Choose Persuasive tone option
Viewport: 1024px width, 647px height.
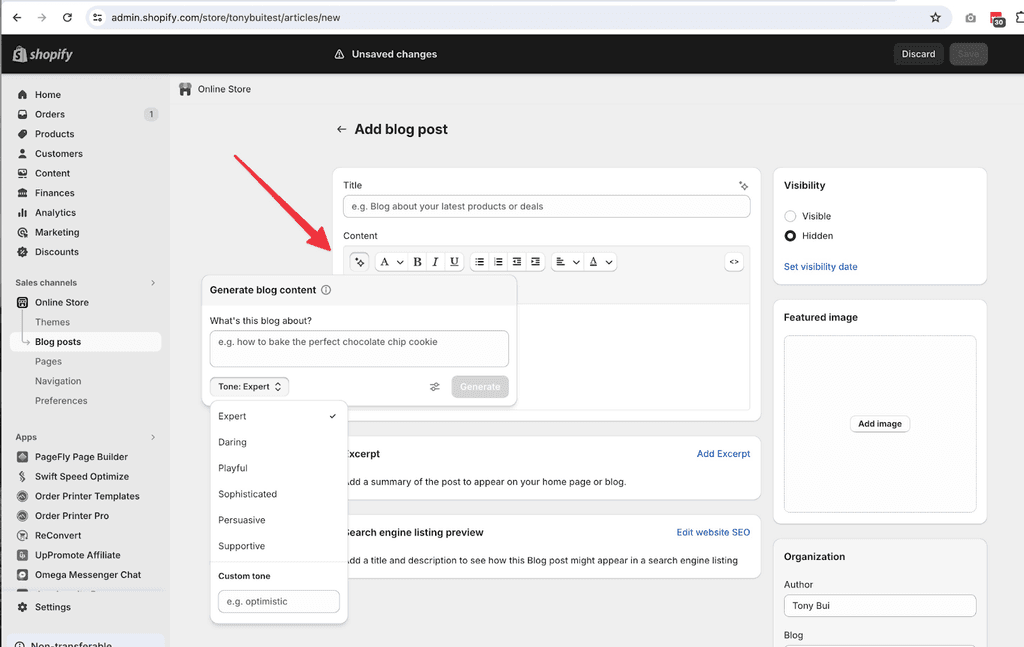pyautogui.click(x=278, y=520)
